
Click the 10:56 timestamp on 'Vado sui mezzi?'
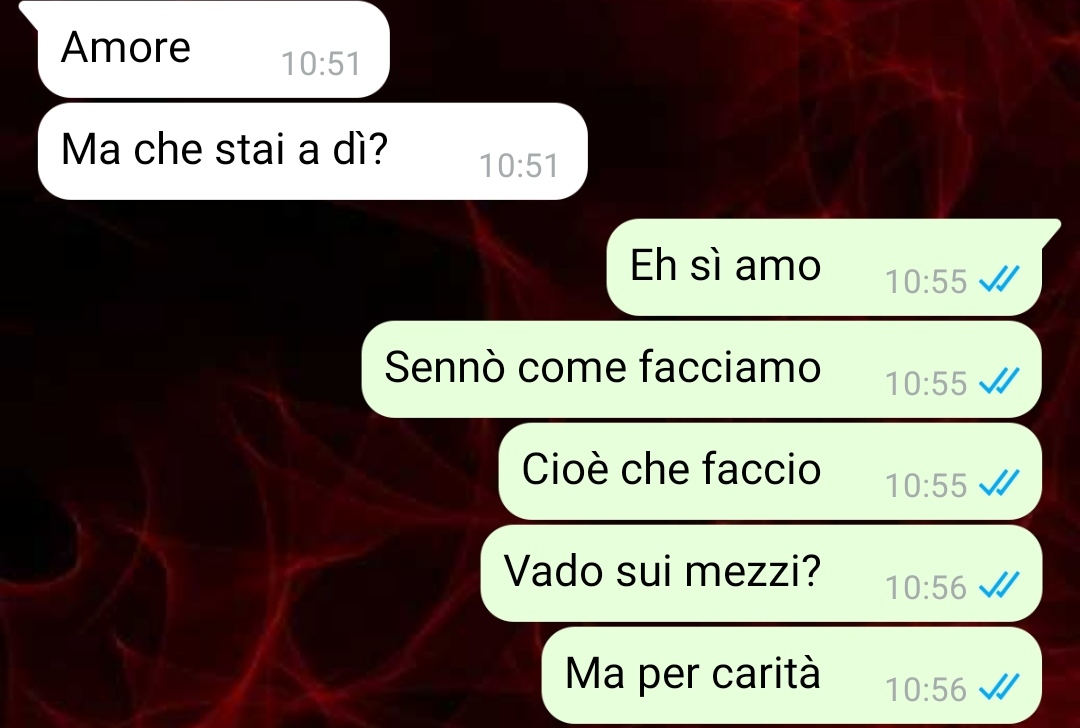tap(926, 587)
